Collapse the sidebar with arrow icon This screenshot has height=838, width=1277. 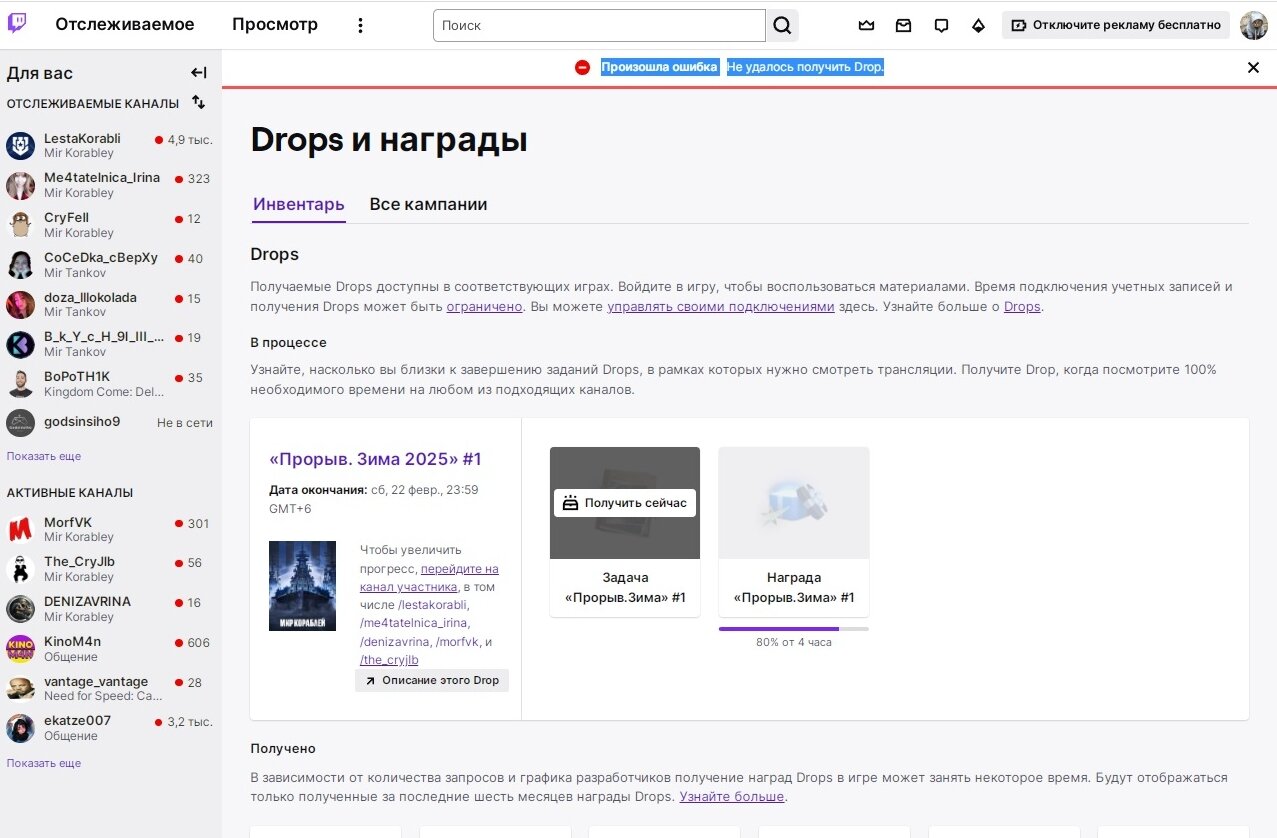(199, 72)
